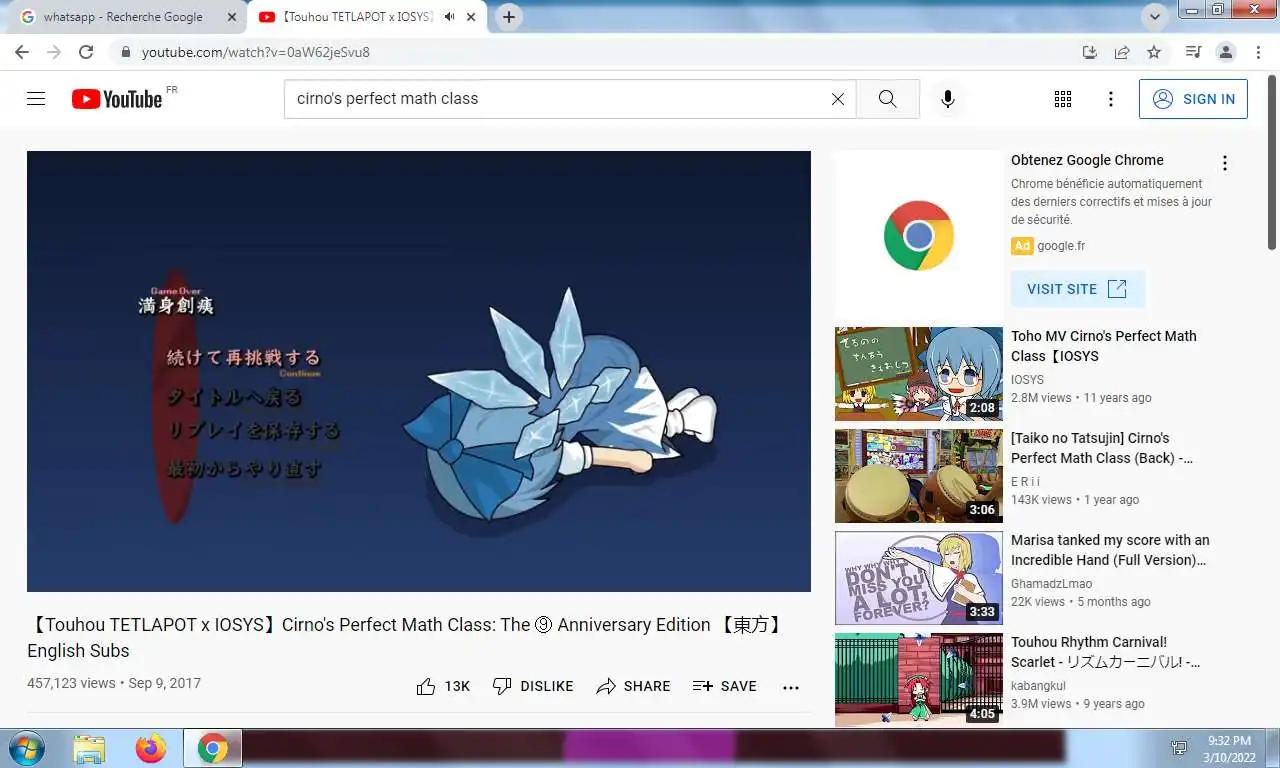Open the media control icon in Chrome toolbar
1280x768 pixels.
pos(1193,52)
